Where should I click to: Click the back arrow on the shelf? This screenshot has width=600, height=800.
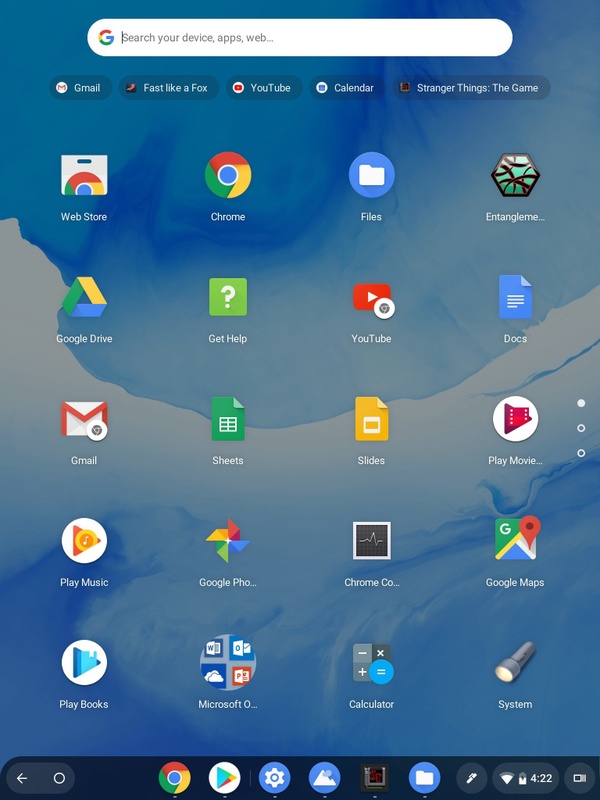[22, 778]
